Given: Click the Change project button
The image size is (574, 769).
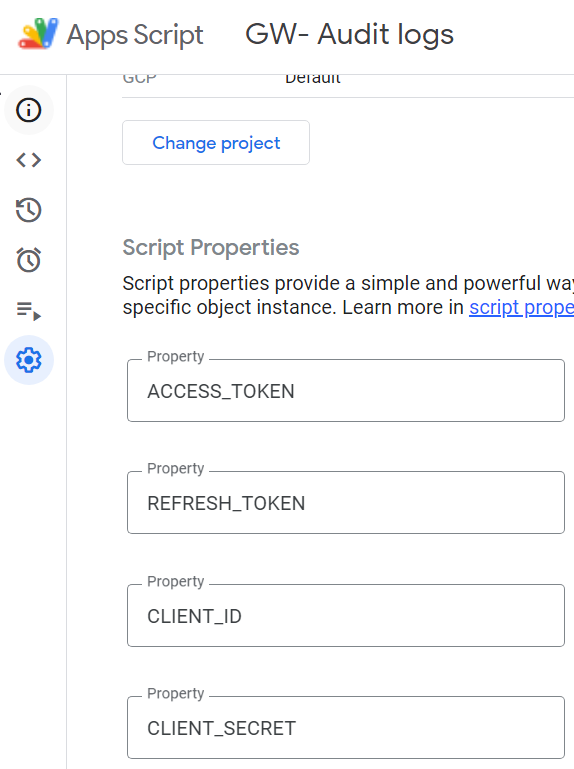Looking at the screenshot, I should [216, 143].
